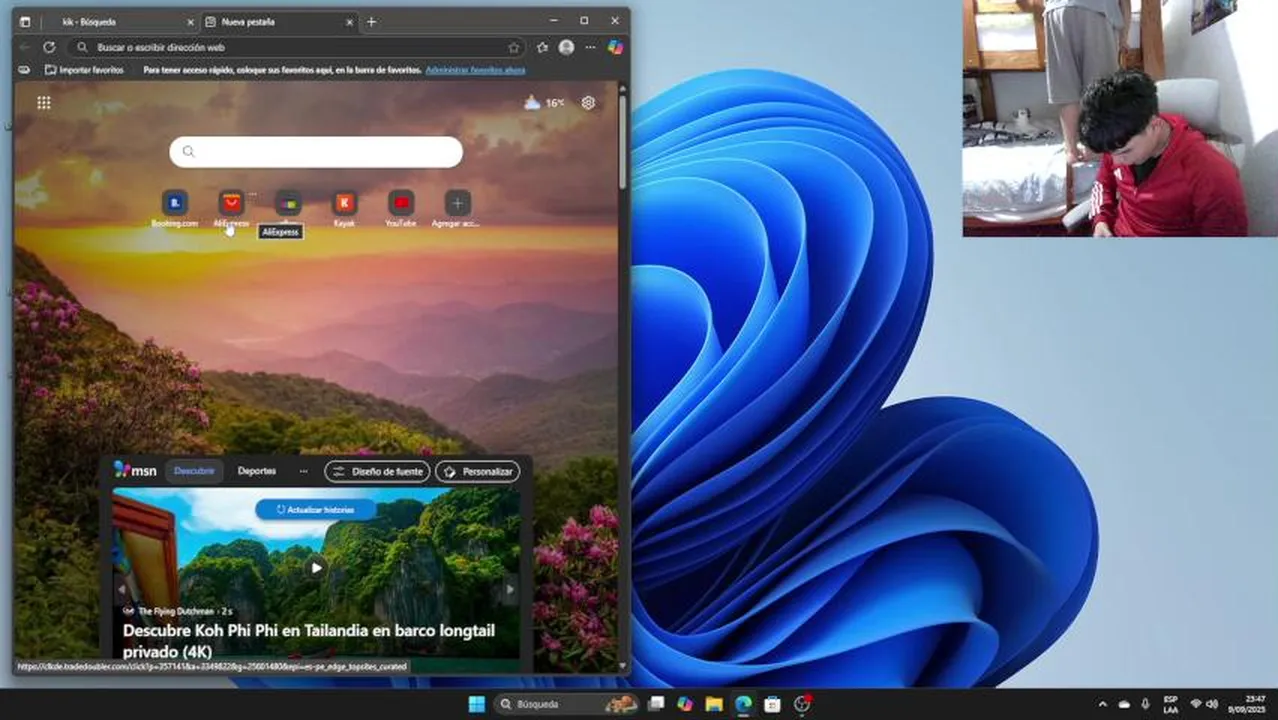Image resolution: width=1278 pixels, height=720 pixels.
Task: Open the apps grid launcher on new tab
Action: [44, 102]
